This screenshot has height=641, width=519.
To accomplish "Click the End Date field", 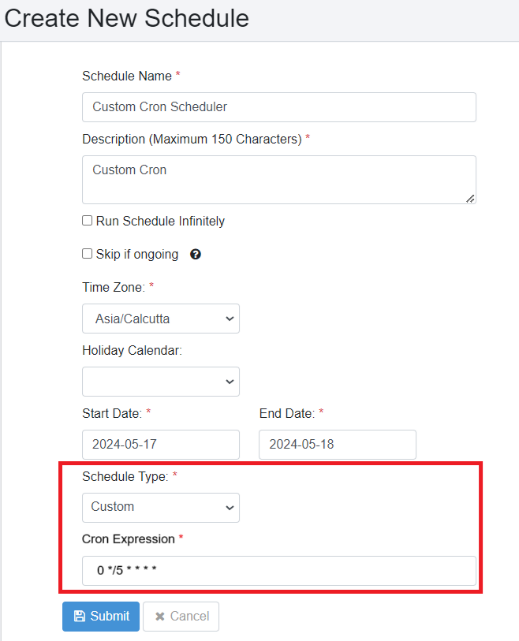I will [x=338, y=445].
